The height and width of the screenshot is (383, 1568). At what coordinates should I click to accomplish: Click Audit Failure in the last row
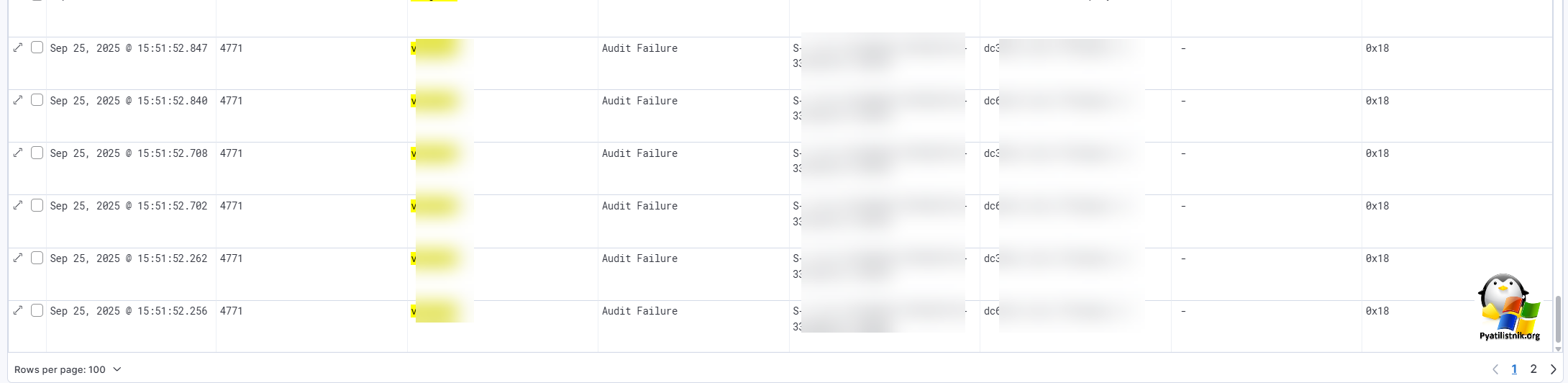(x=639, y=311)
